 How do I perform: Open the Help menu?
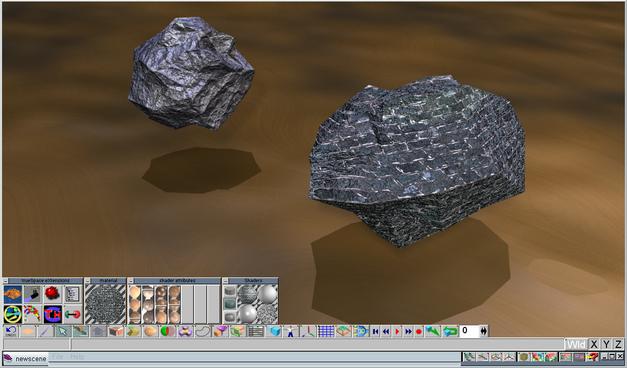(77, 357)
